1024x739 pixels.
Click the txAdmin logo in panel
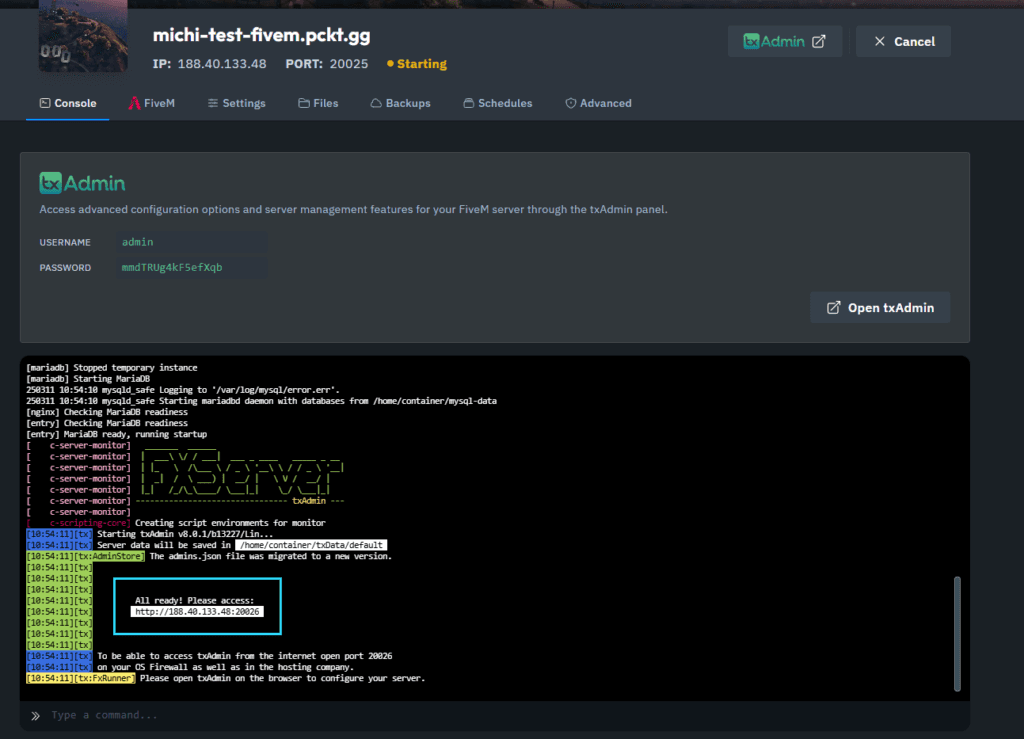pyautogui.click(x=82, y=183)
